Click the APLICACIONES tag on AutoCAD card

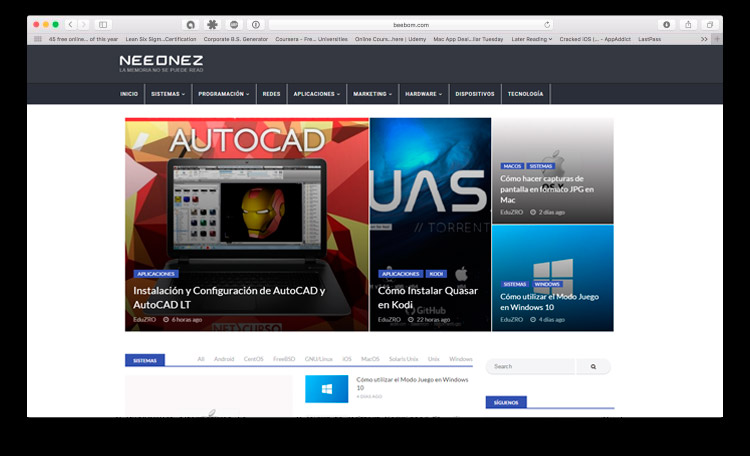click(x=156, y=274)
